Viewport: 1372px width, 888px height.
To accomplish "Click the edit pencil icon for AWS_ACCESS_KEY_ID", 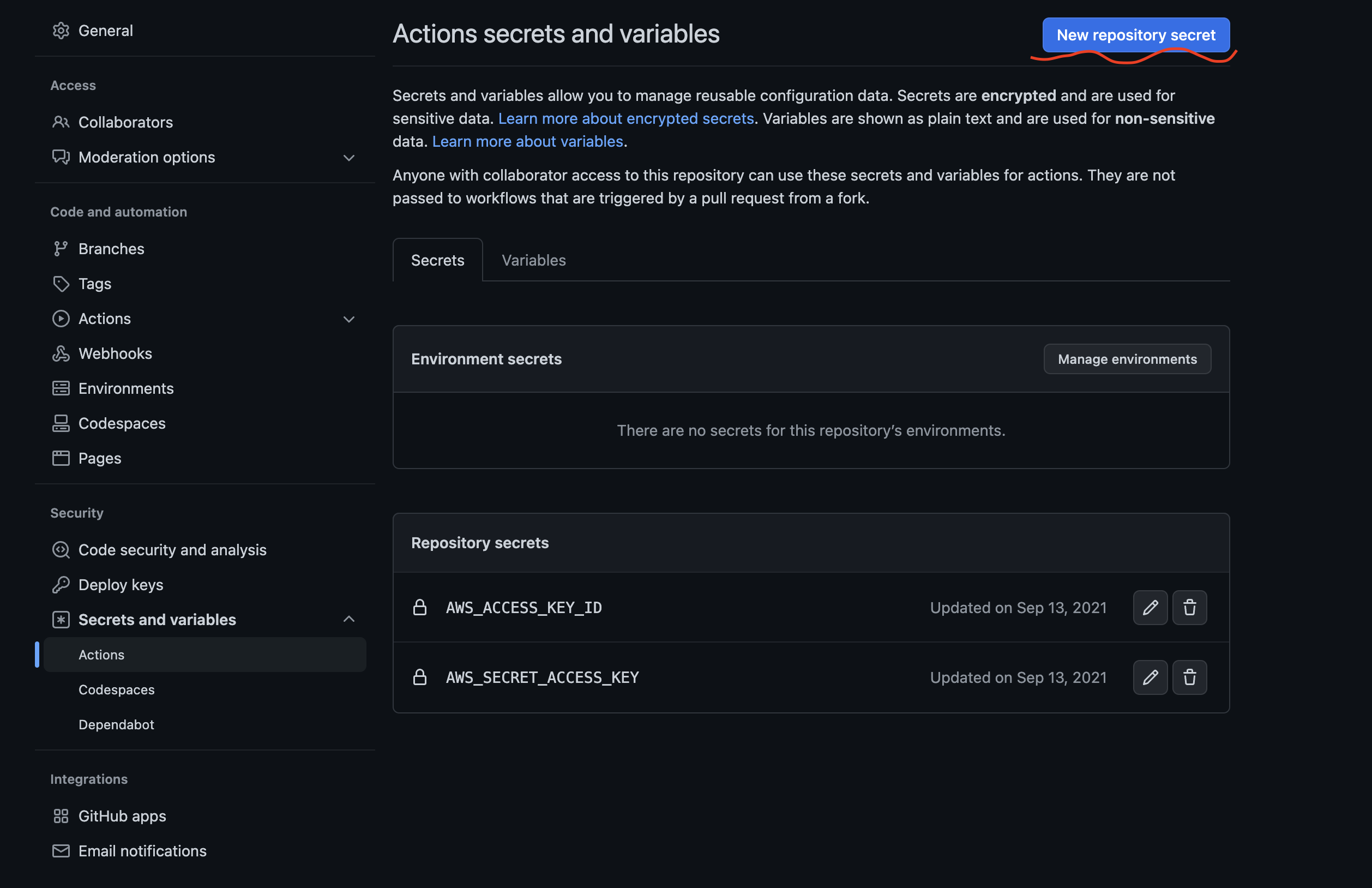I will click(x=1150, y=607).
